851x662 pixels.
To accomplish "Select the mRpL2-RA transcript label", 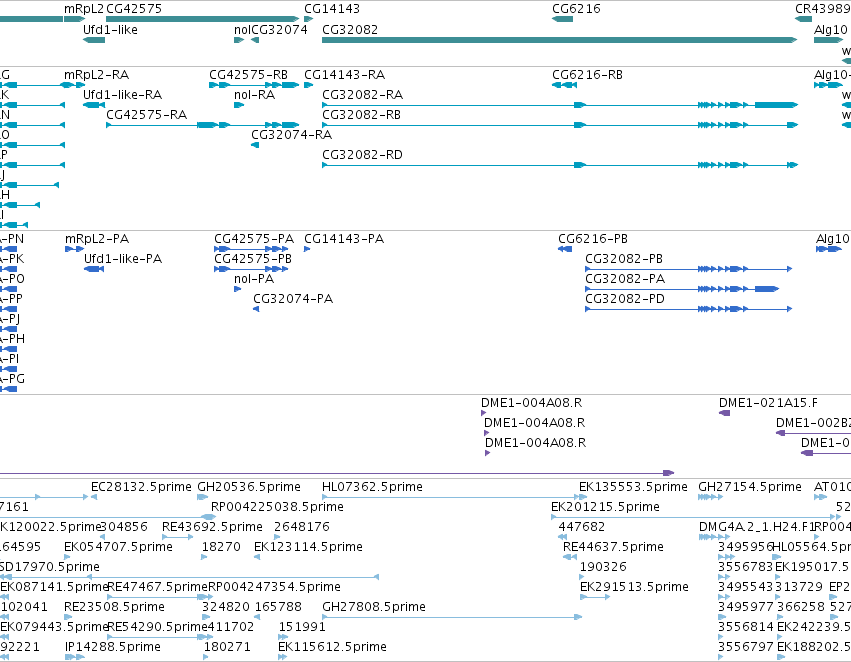I will [x=97, y=75].
